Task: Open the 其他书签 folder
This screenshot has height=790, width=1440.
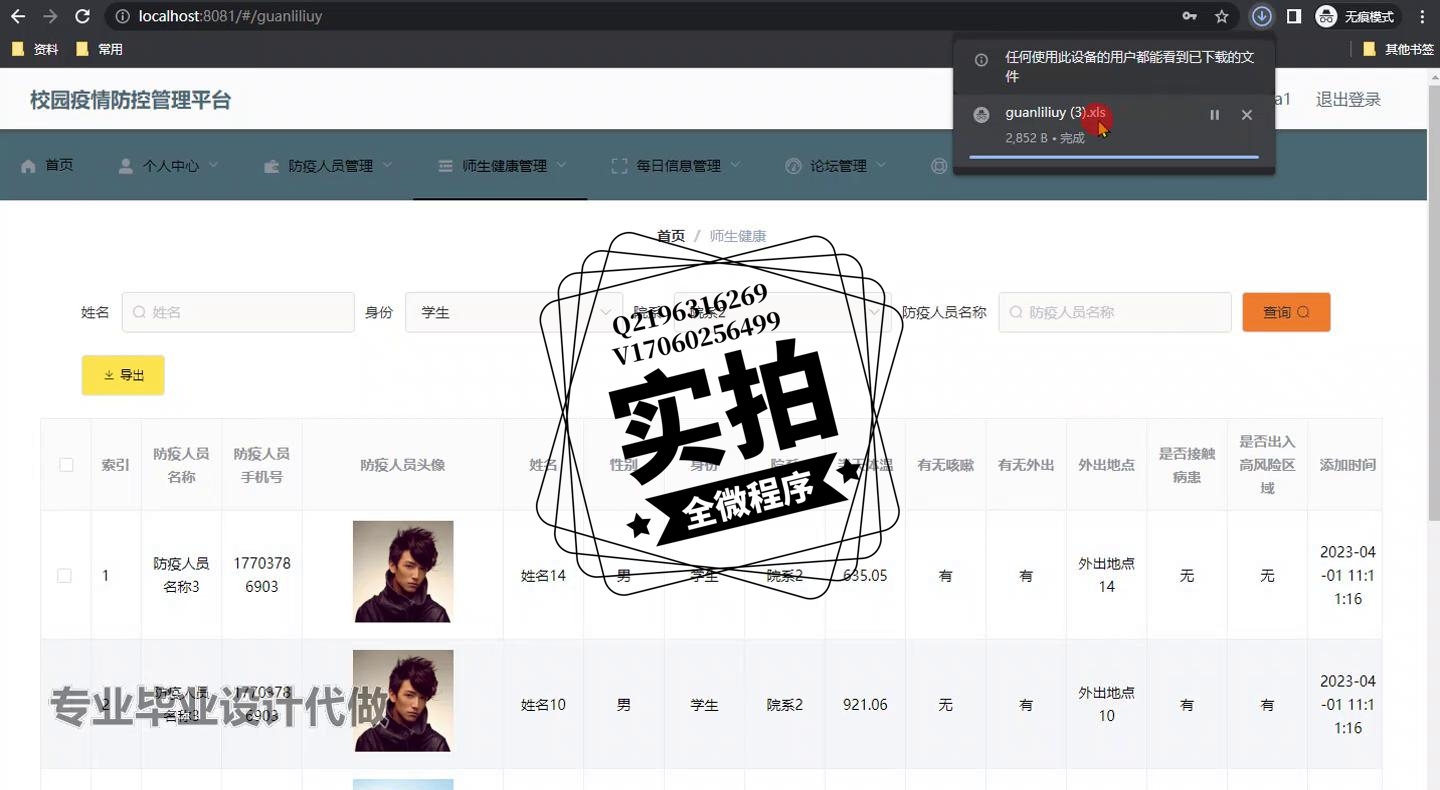Action: tap(1399, 49)
